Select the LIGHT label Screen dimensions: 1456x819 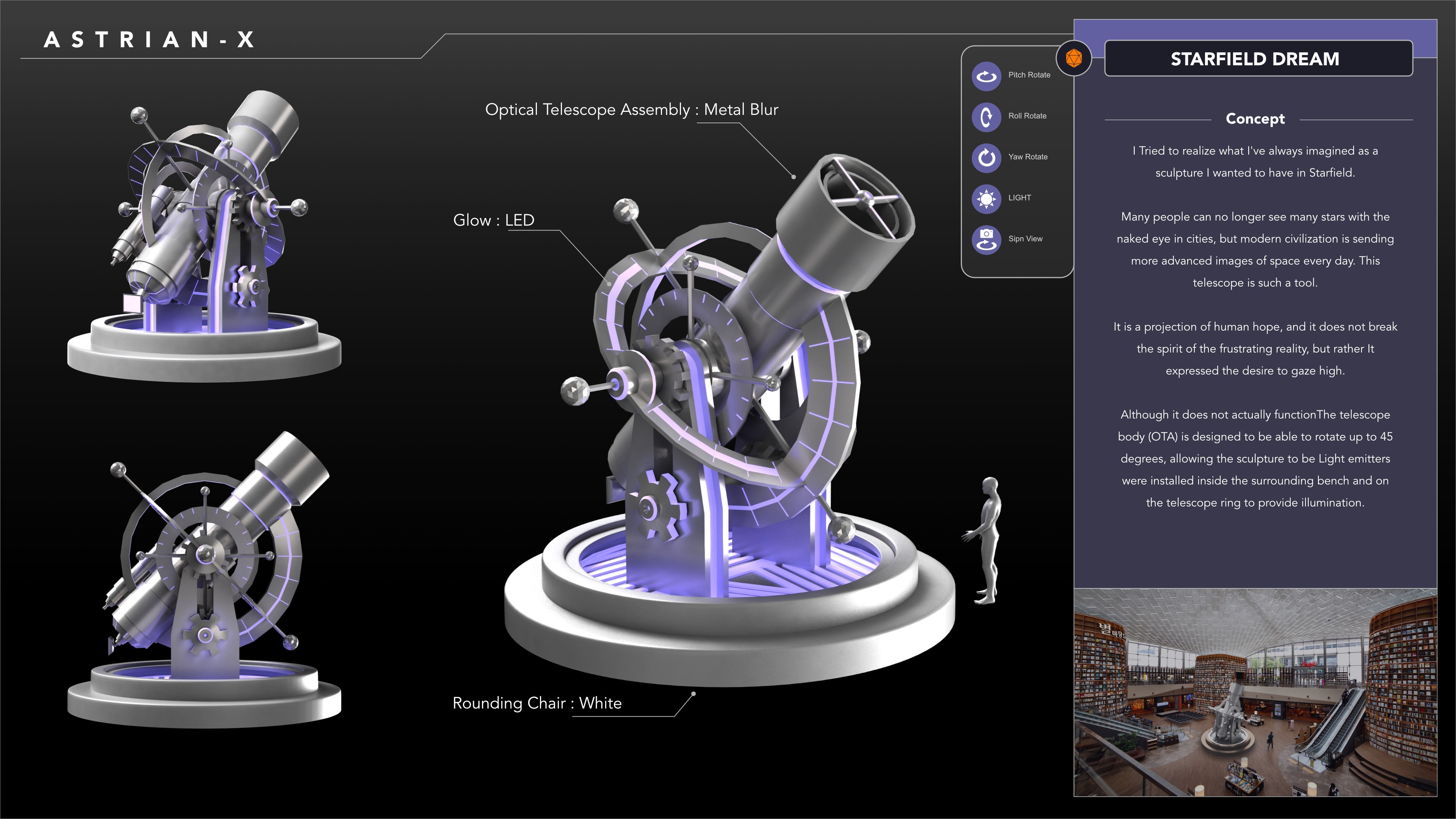tap(1019, 198)
